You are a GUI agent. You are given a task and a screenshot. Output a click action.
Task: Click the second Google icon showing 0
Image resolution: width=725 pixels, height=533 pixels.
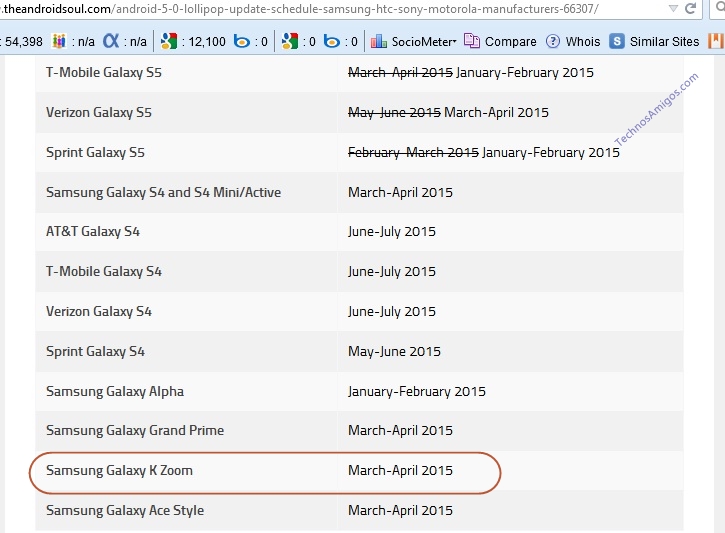tap(290, 41)
